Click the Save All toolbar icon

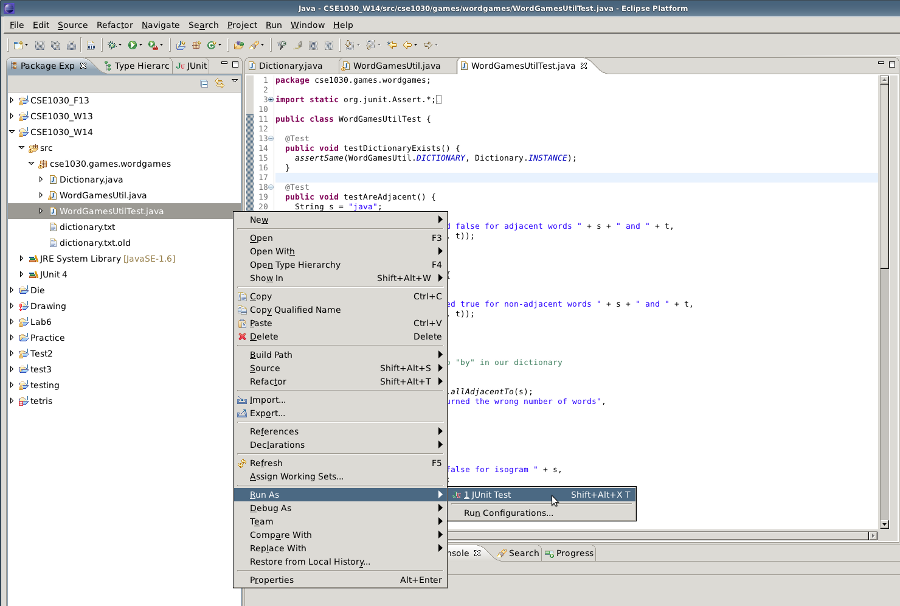coord(56,45)
